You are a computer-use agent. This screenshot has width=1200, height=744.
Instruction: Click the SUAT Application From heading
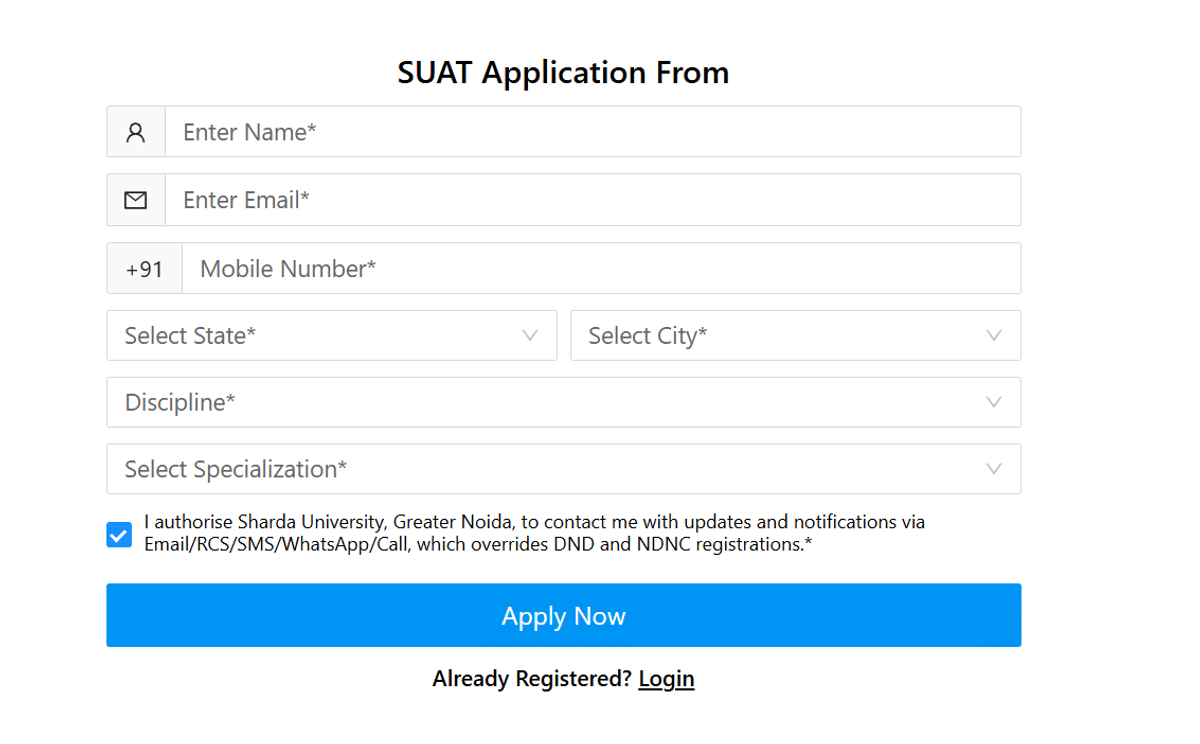(563, 72)
